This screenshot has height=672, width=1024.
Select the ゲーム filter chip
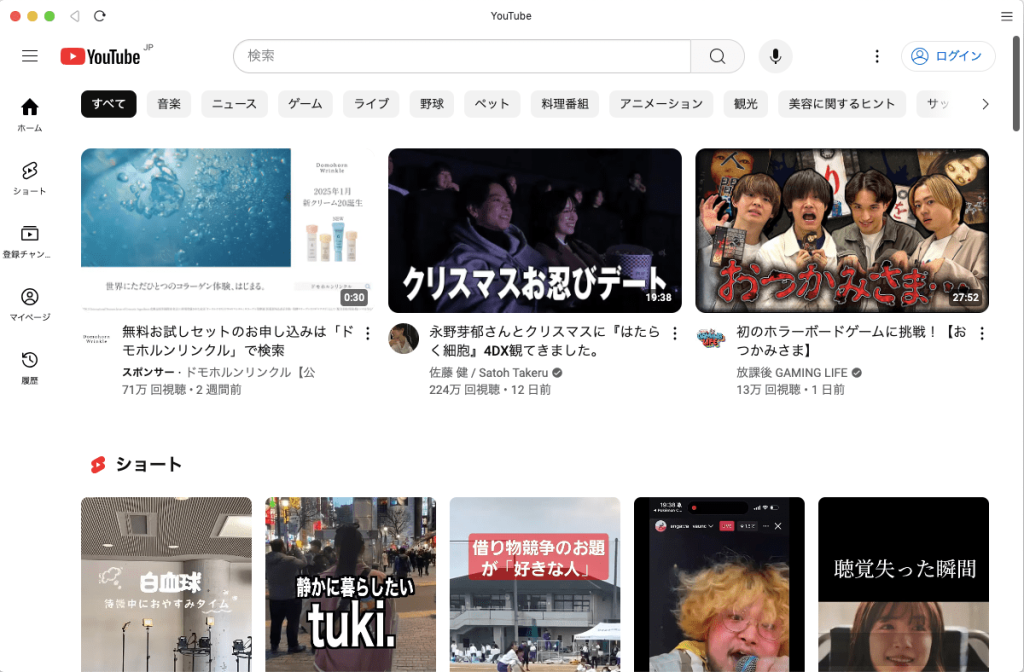point(305,104)
